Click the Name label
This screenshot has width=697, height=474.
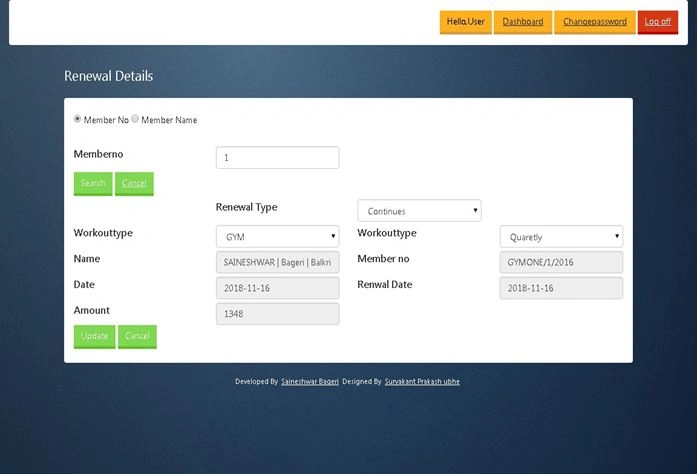point(87,259)
